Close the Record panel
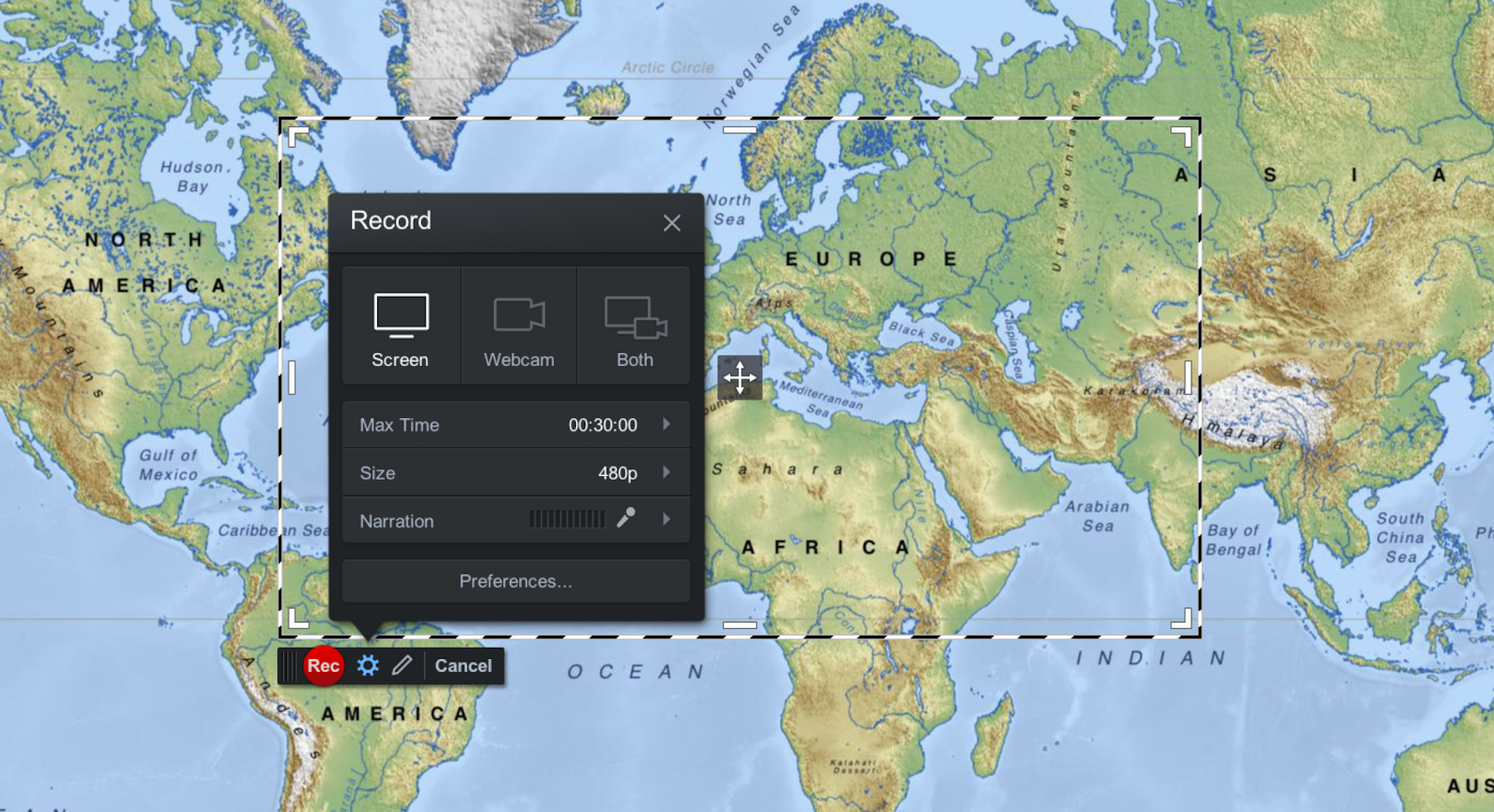 tap(671, 223)
